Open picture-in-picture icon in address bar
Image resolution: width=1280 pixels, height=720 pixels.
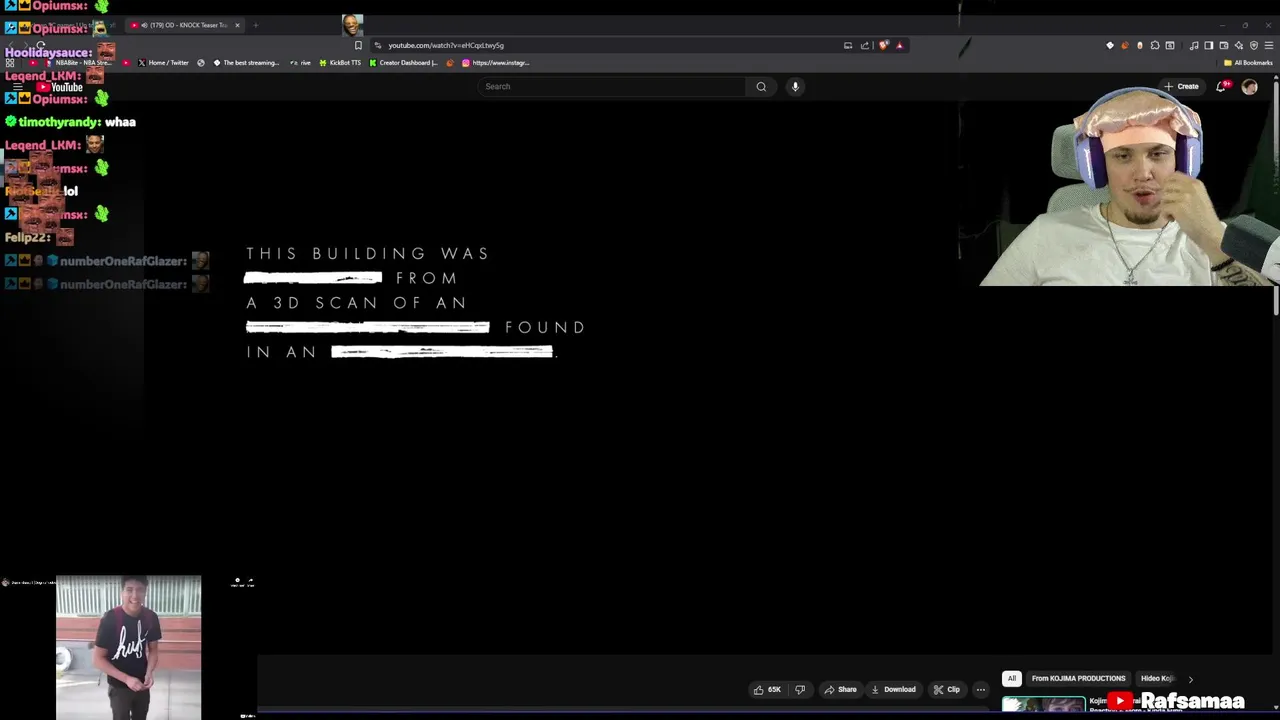(848, 45)
